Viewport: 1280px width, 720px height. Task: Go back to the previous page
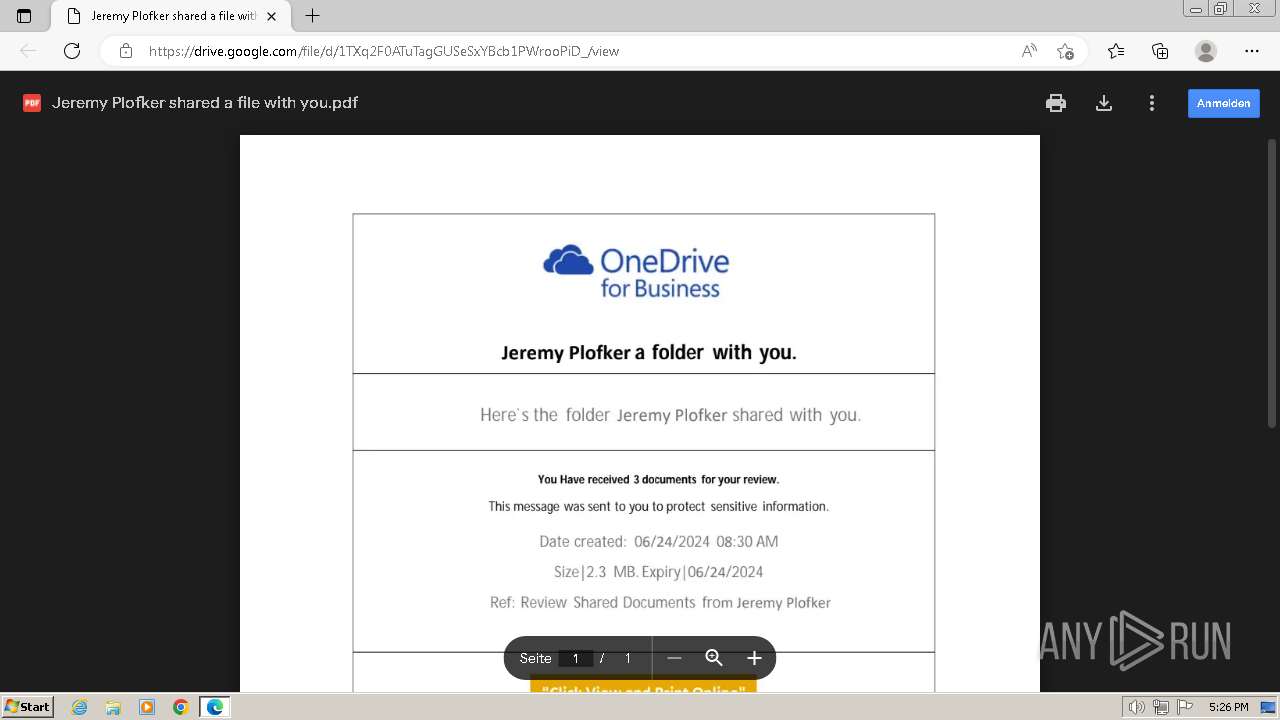point(28,51)
